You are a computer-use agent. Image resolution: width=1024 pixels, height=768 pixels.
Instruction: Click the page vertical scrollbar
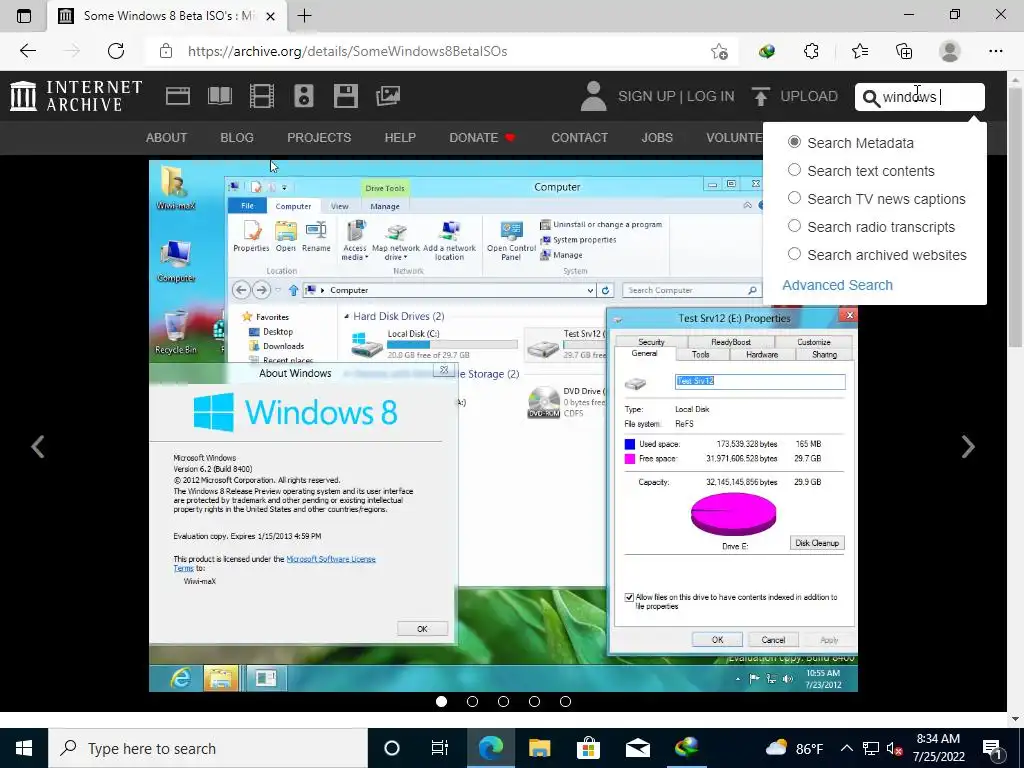click(1015, 216)
